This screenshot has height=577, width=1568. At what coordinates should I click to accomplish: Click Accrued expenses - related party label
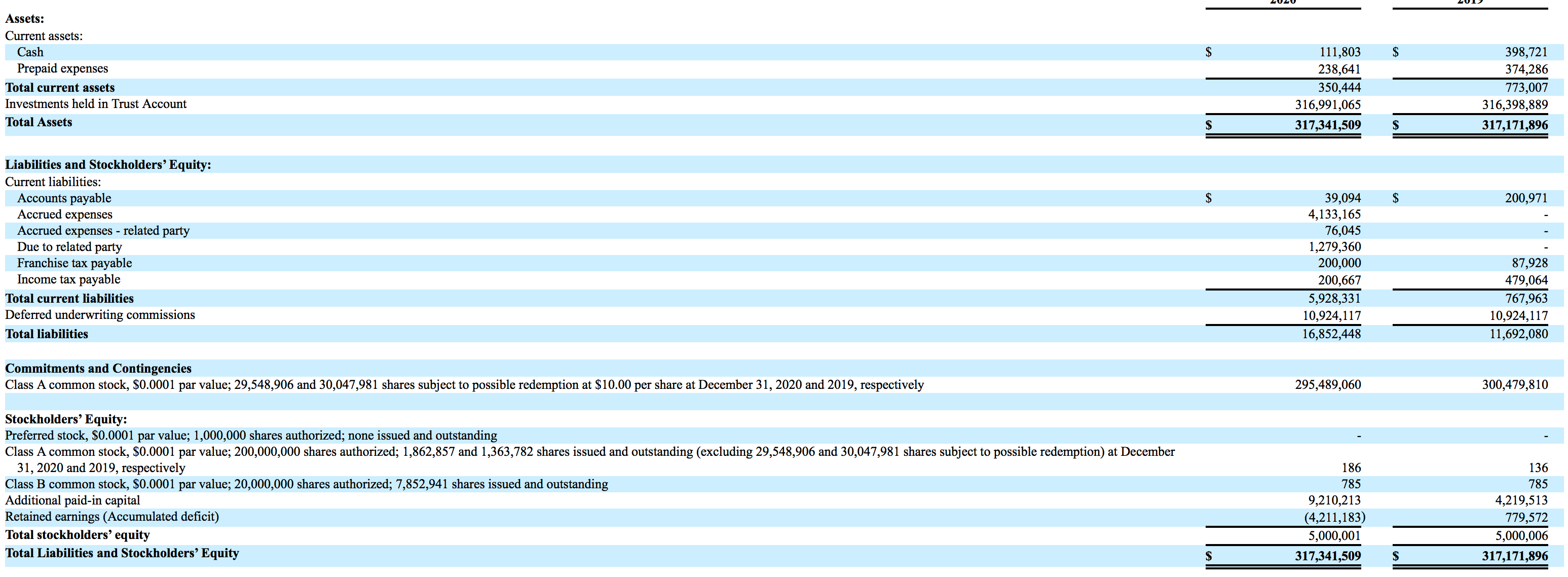point(103,231)
